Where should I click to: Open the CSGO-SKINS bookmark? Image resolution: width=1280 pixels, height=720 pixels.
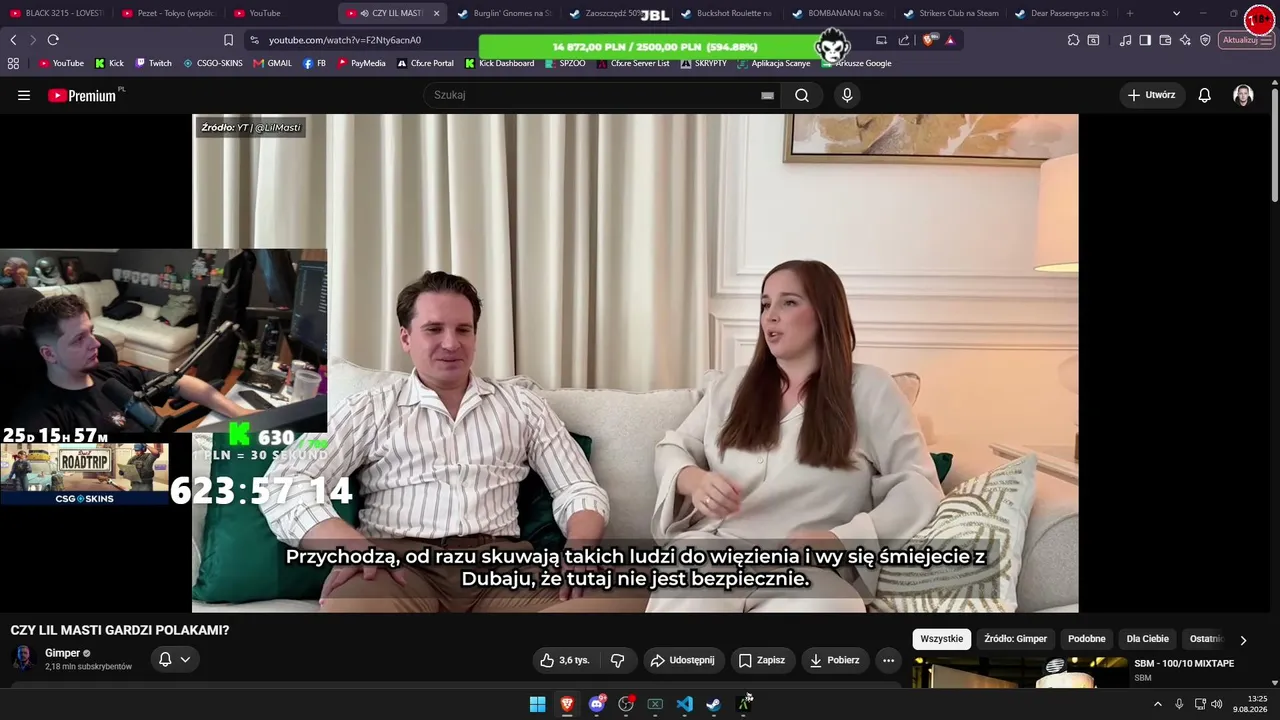212,63
